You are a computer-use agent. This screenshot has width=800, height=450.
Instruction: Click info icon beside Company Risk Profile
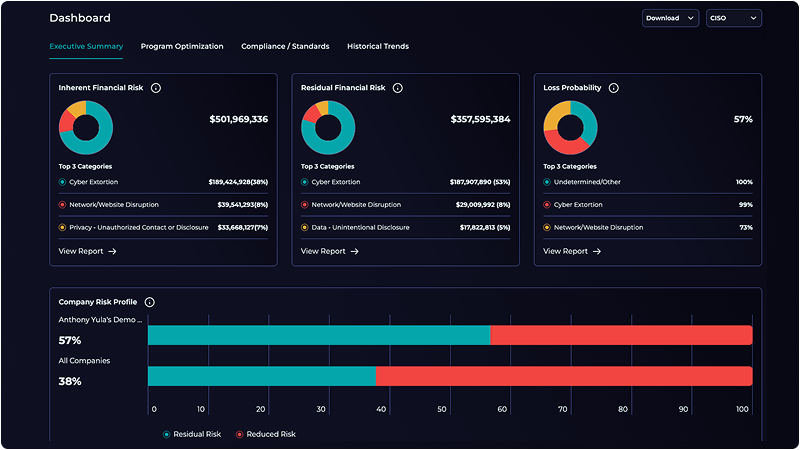(149, 302)
